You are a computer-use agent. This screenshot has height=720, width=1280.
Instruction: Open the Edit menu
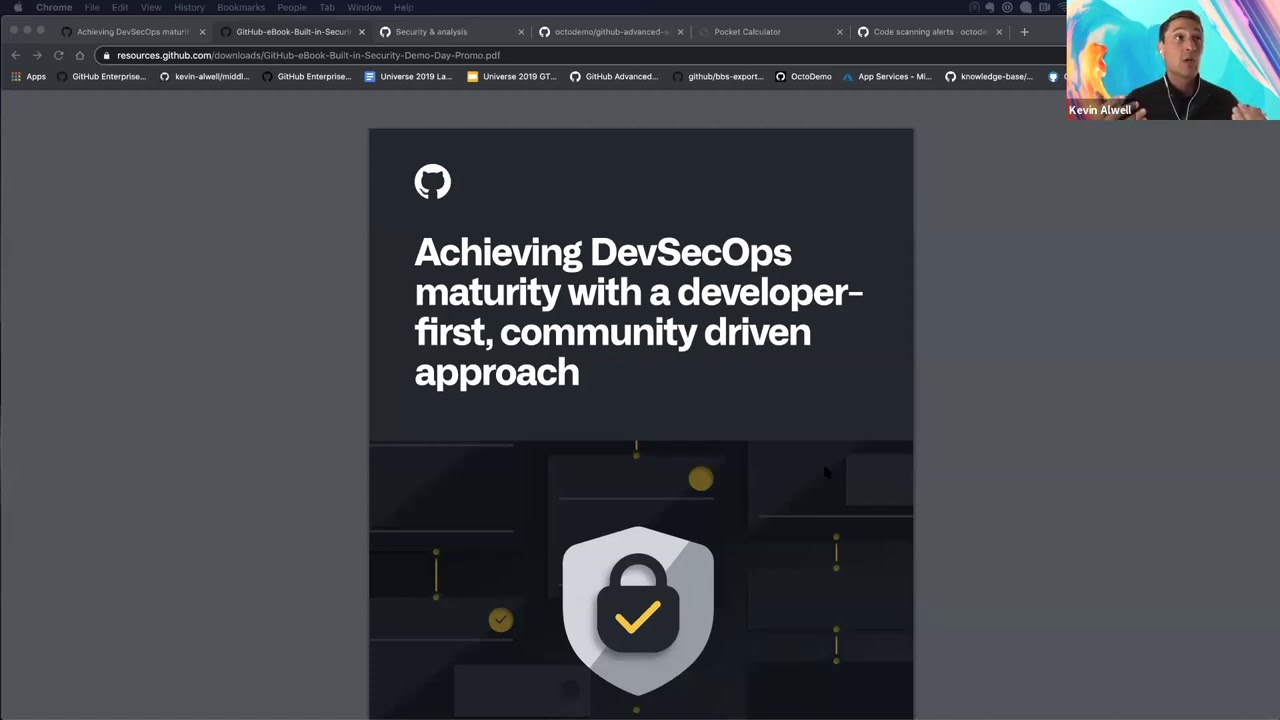click(120, 7)
